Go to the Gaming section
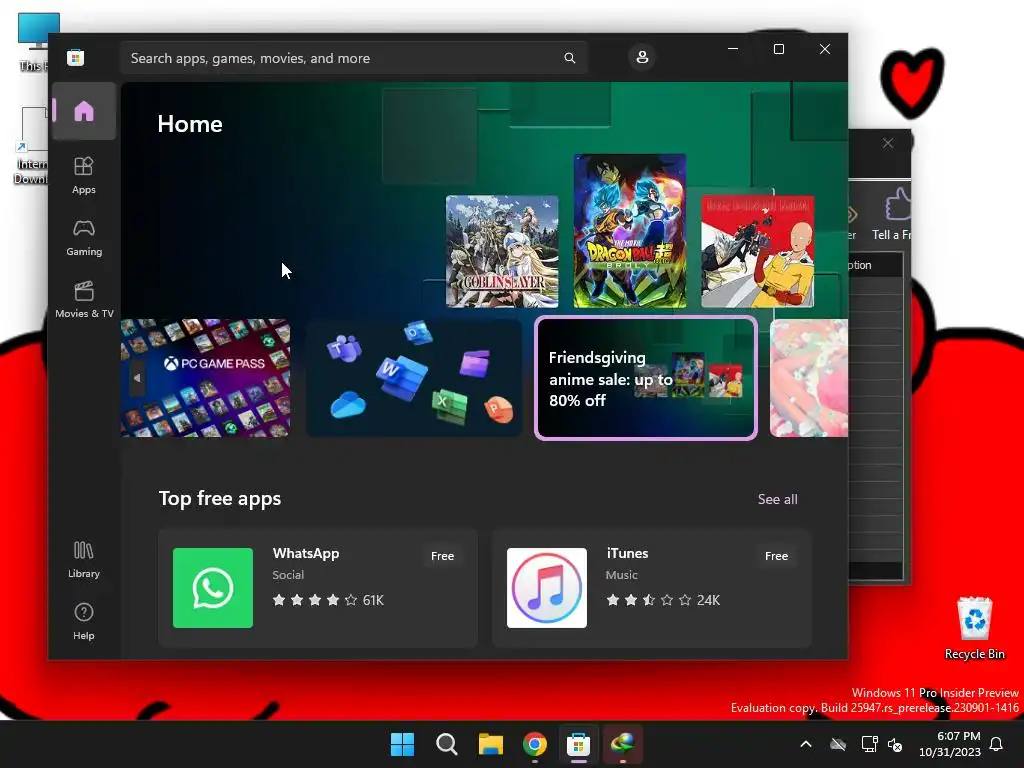 click(84, 237)
